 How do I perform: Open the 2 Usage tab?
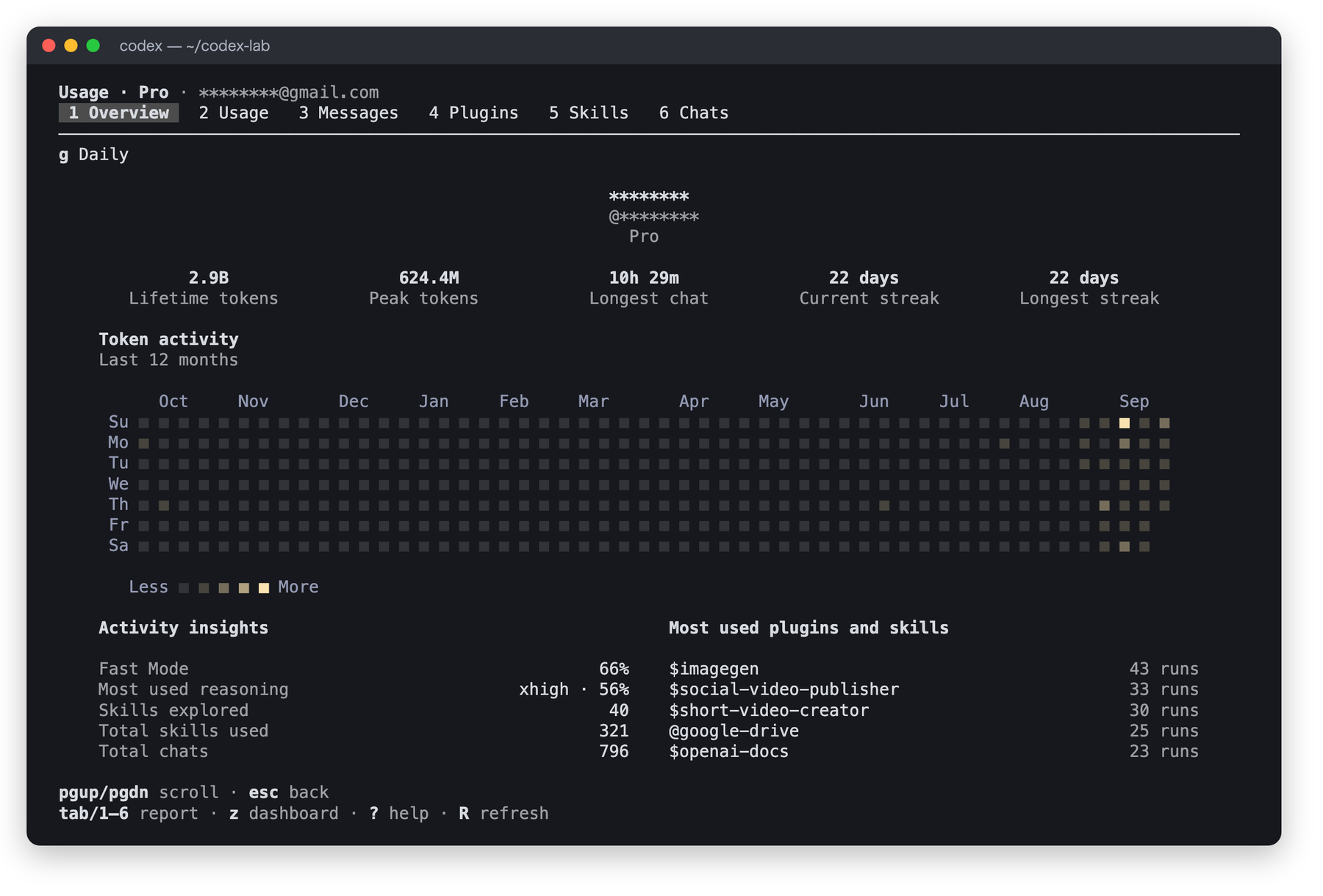[234, 112]
